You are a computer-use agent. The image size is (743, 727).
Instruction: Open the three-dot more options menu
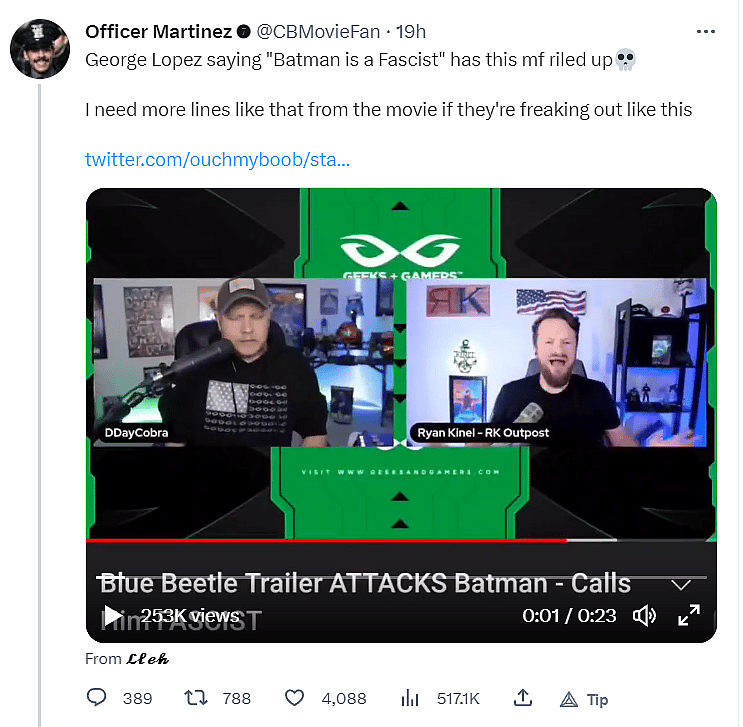(707, 31)
